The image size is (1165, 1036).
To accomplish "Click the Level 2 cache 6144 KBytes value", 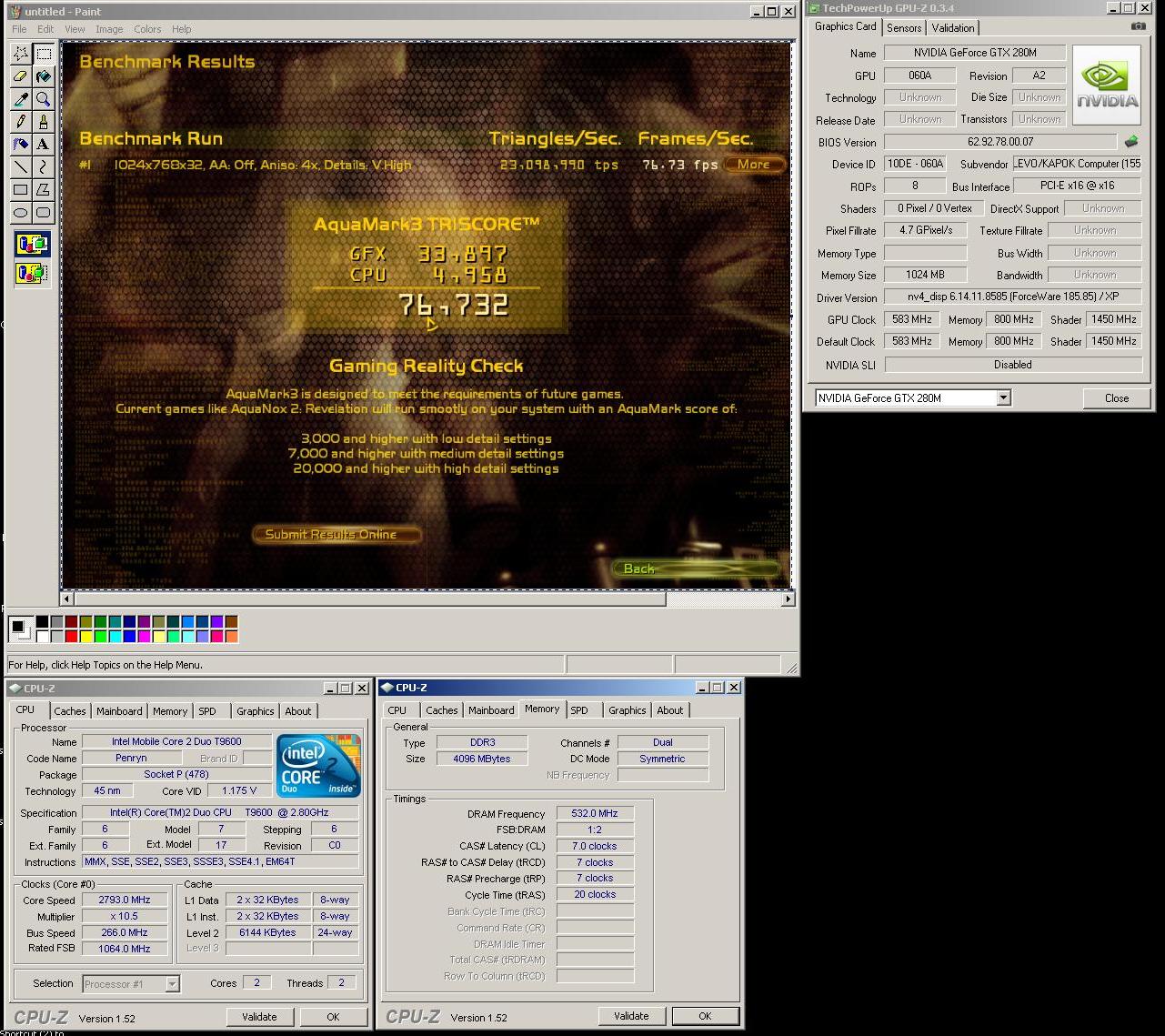I will (x=267, y=932).
